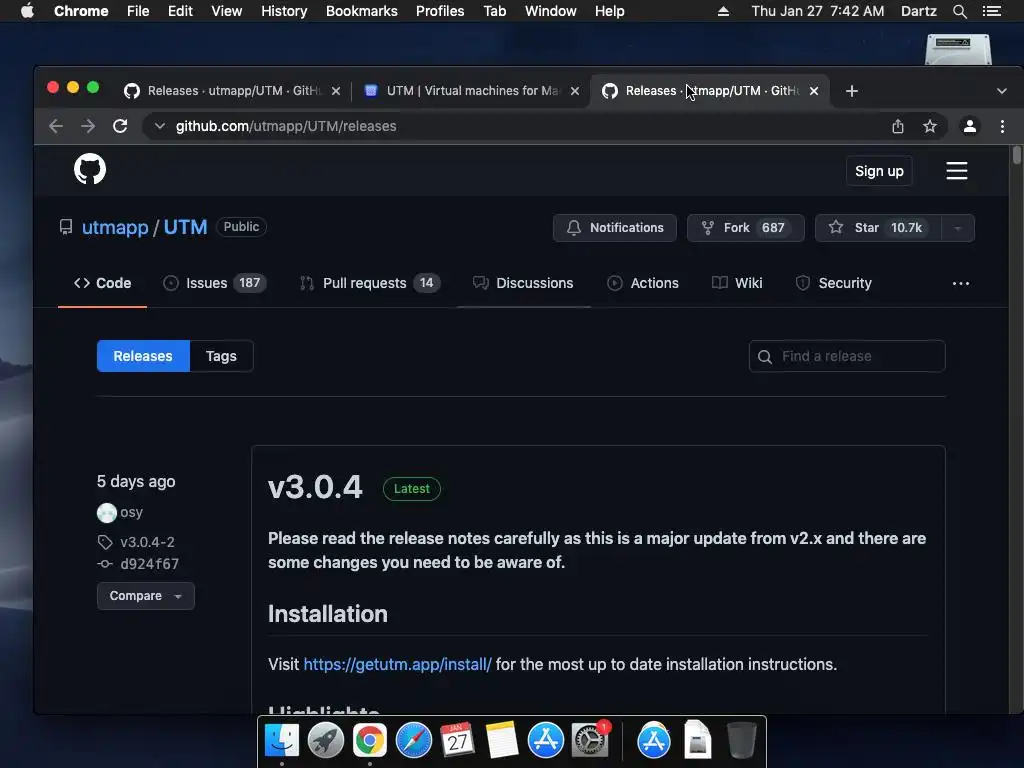Screen dimensions: 1024x768
Task: Star the UTM repository
Action: [878, 228]
